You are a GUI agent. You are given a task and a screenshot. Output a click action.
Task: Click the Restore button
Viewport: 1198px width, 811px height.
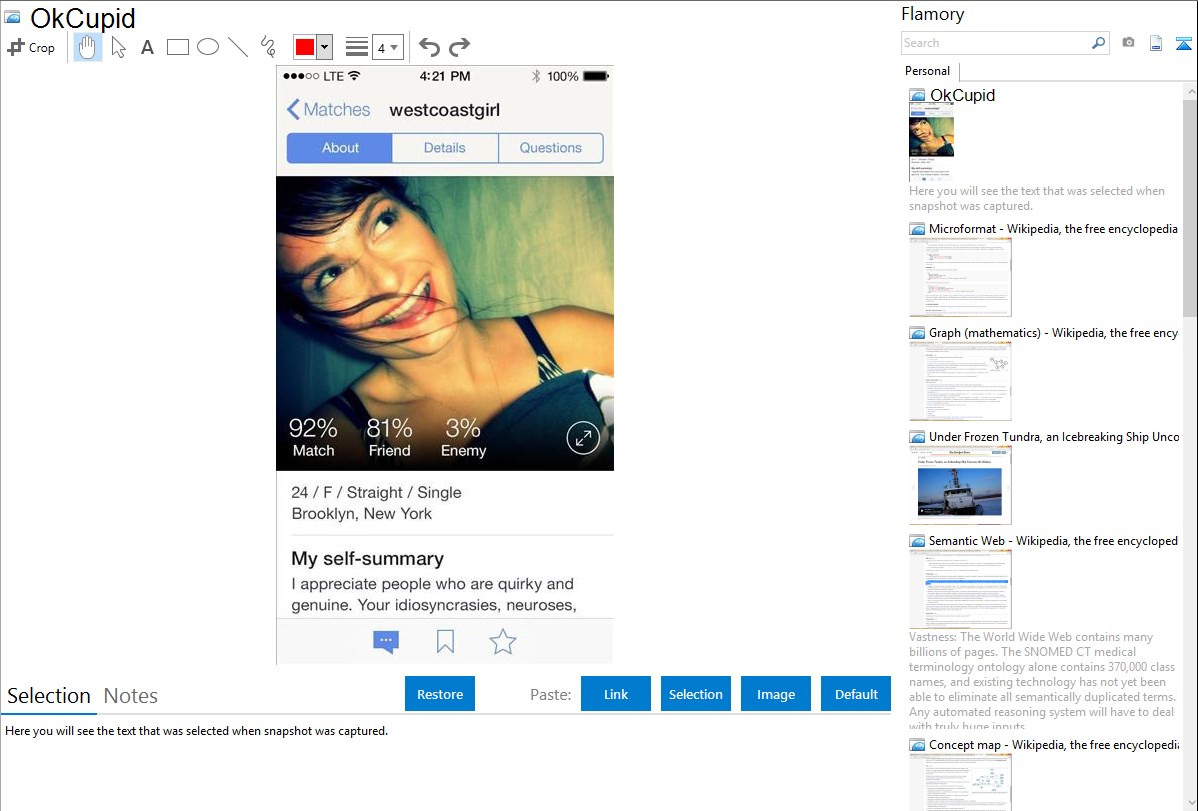pos(440,694)
